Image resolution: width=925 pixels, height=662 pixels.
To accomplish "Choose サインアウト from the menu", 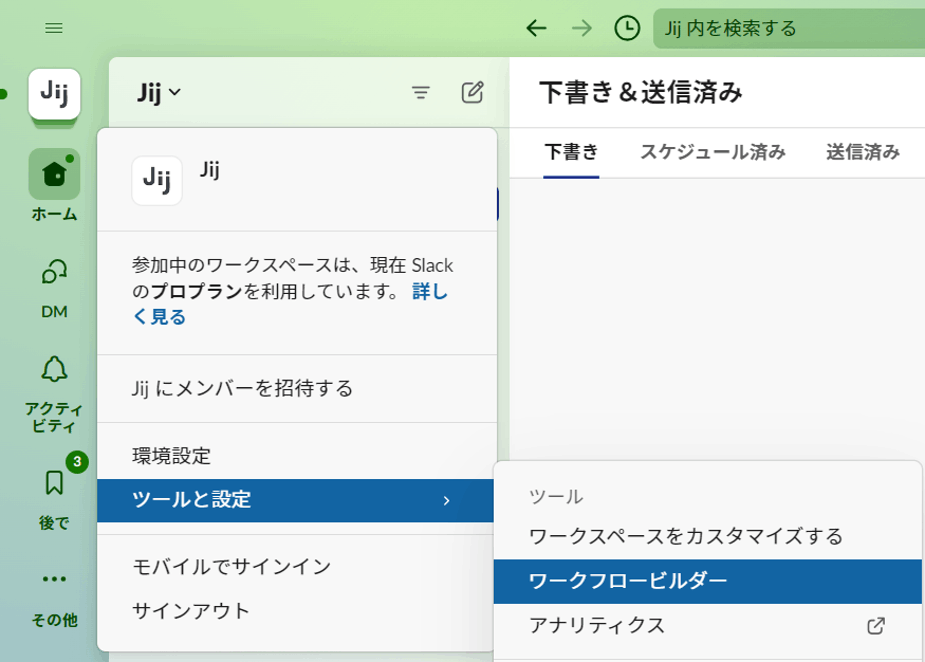I will coord(297,611).
